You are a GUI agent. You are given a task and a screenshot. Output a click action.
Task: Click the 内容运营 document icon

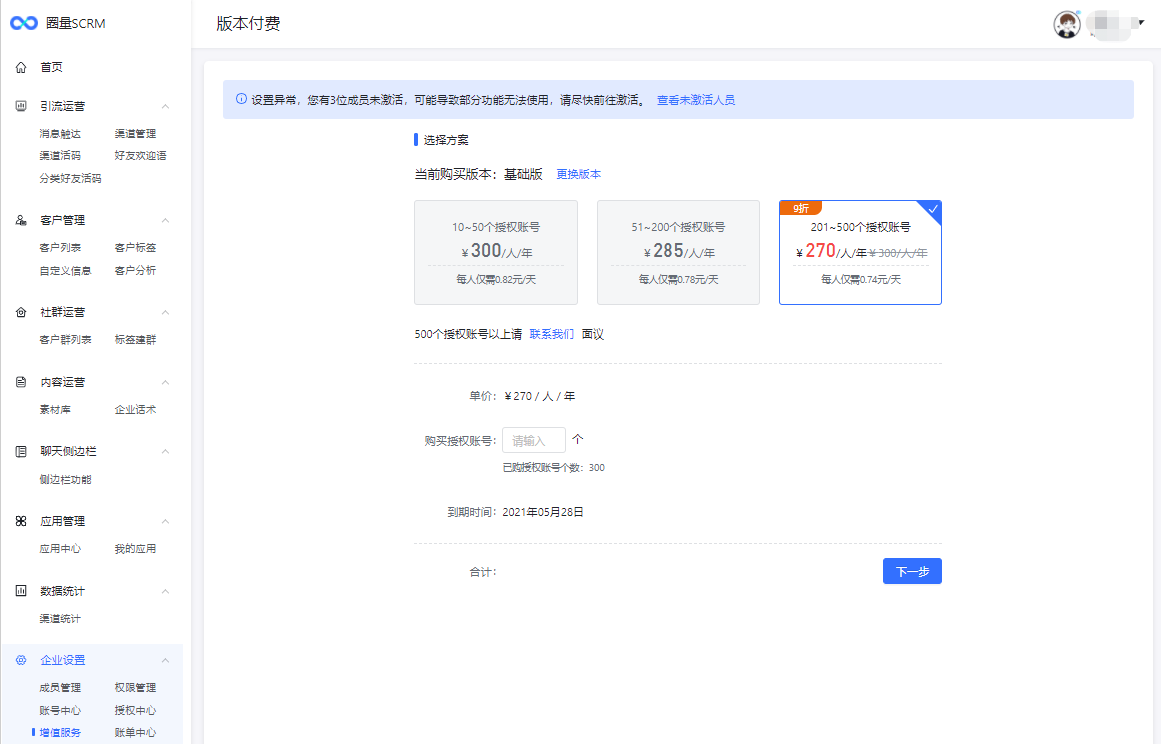(x=21, y=382)
